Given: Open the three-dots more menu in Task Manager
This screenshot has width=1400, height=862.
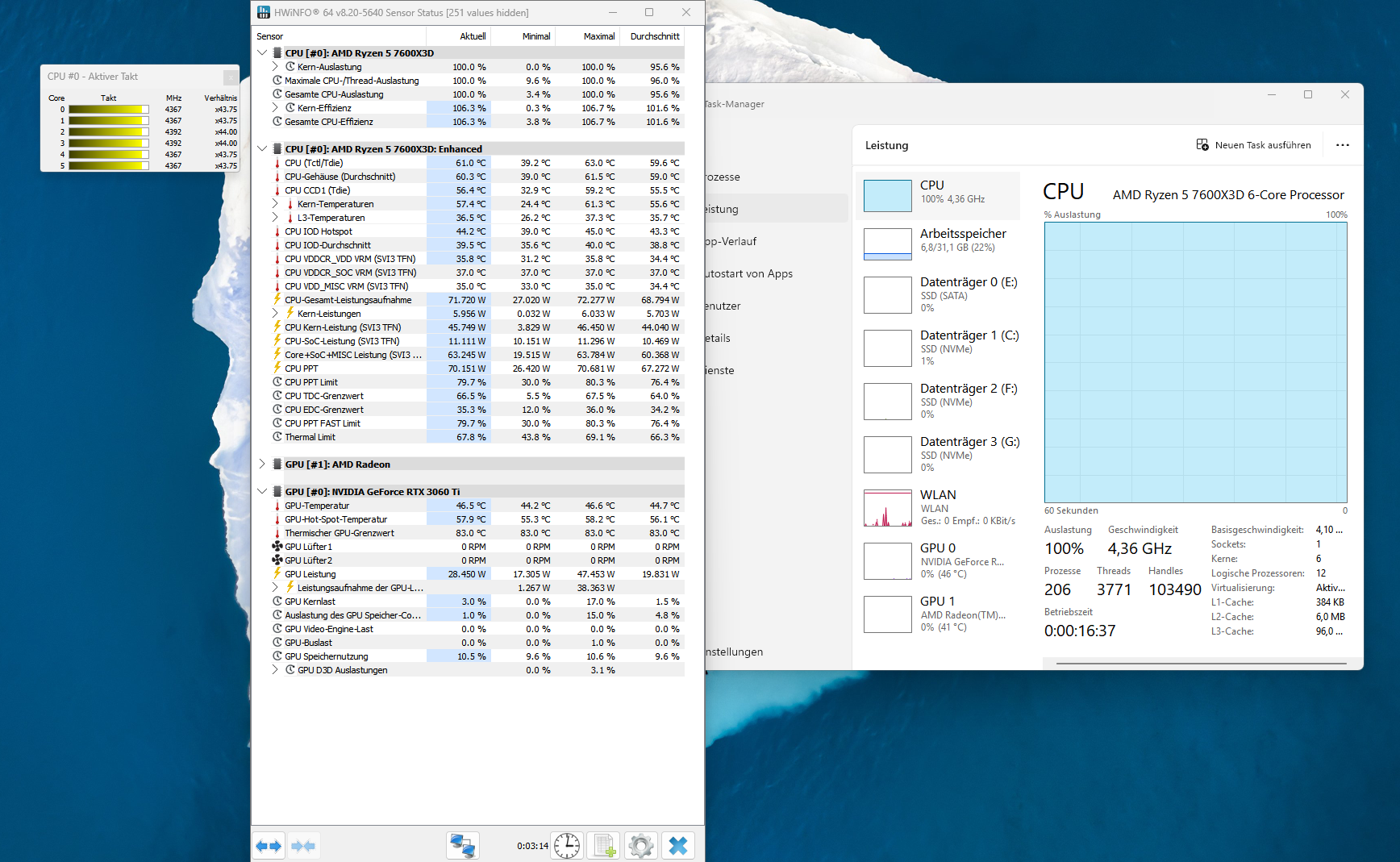Looking at the screenshot, I should pos(1342,145).
